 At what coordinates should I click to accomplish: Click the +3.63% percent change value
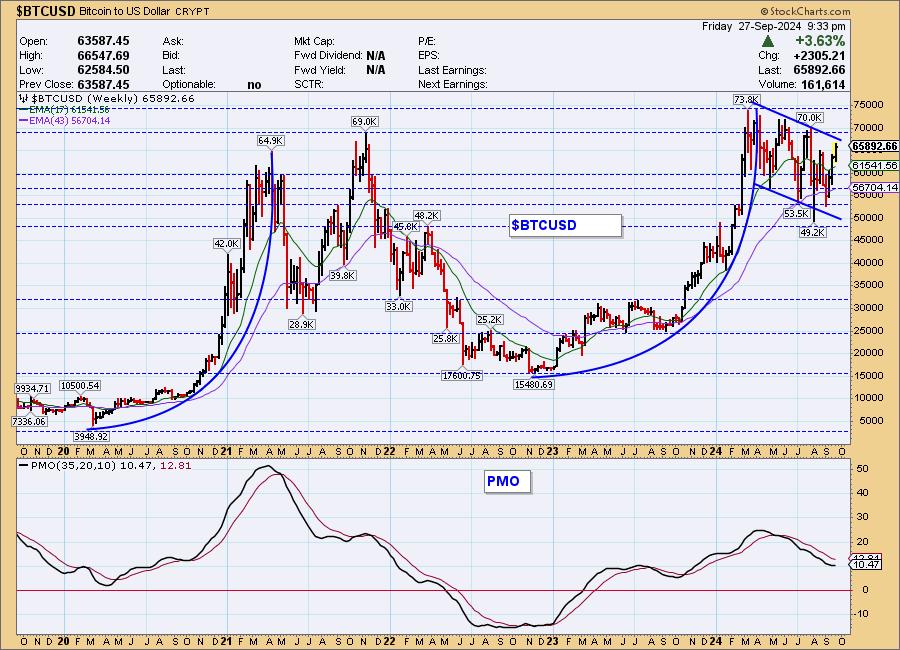(x=820, y=41)
